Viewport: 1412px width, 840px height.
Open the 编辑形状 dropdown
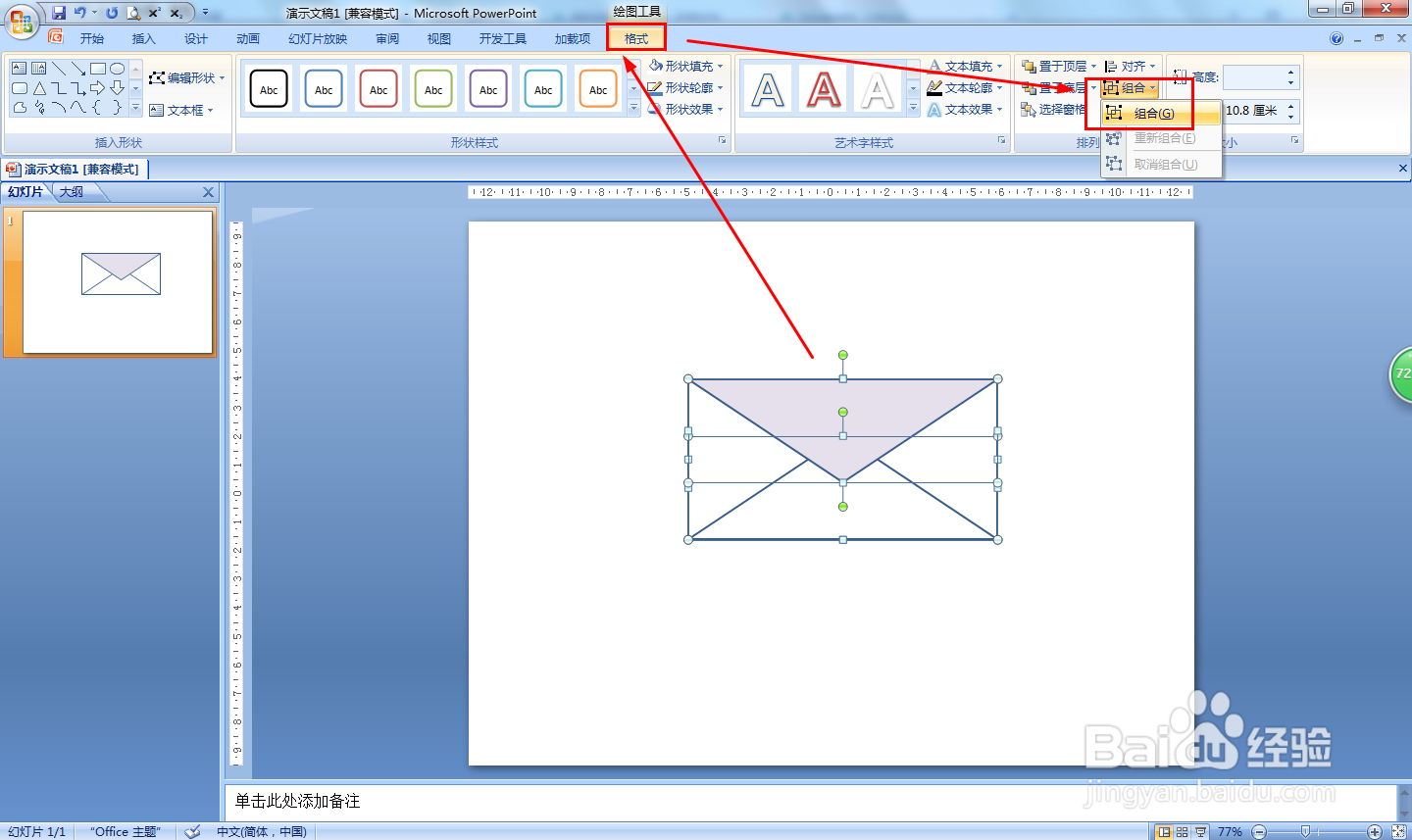[187, 77]
